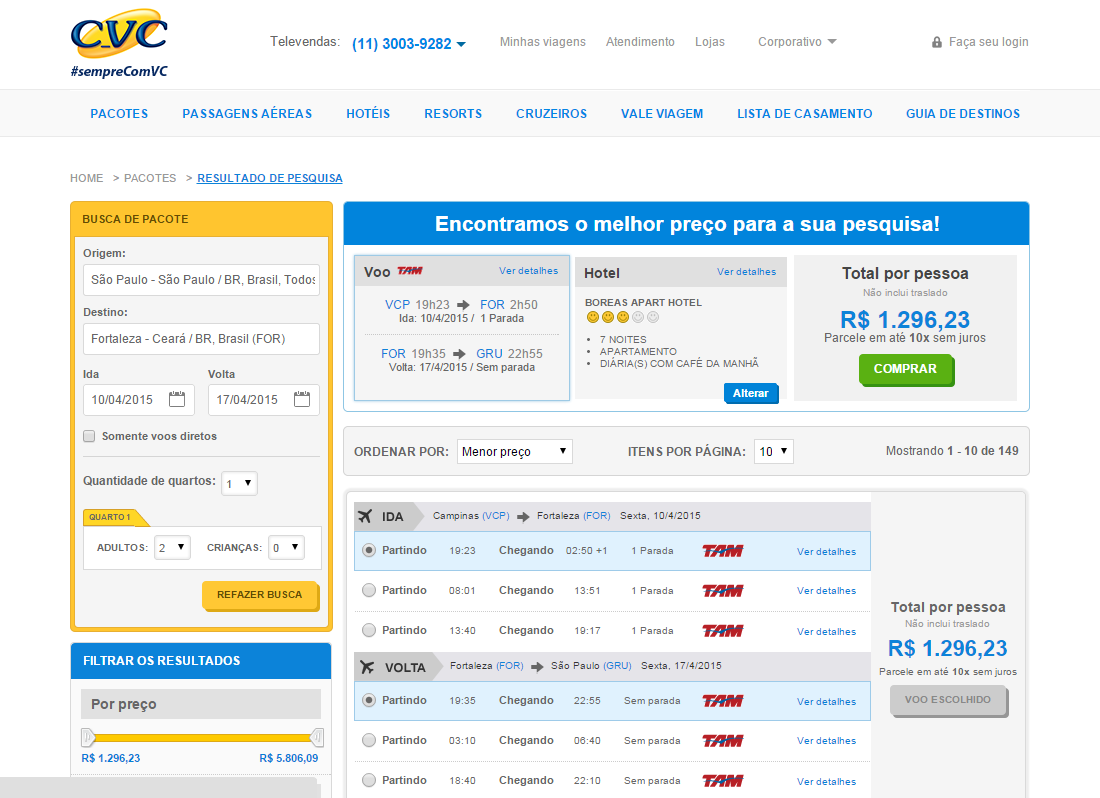Image resolution: width=1100 pixels, height=798 pixels.
Task: Open the Pacotes menu
Action: coord(119,114)
